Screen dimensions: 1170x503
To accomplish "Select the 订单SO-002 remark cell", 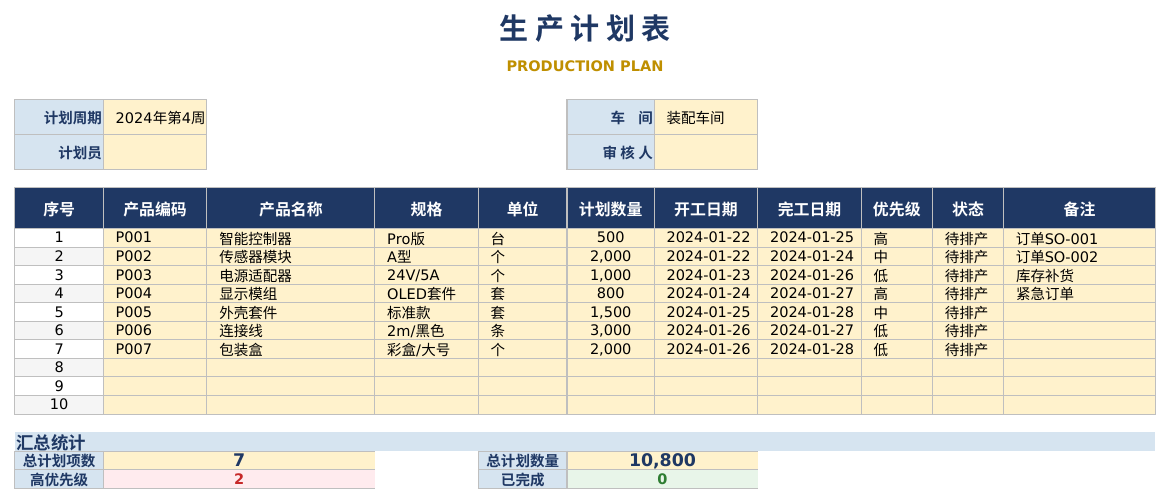I will (x=1080, y=257).
